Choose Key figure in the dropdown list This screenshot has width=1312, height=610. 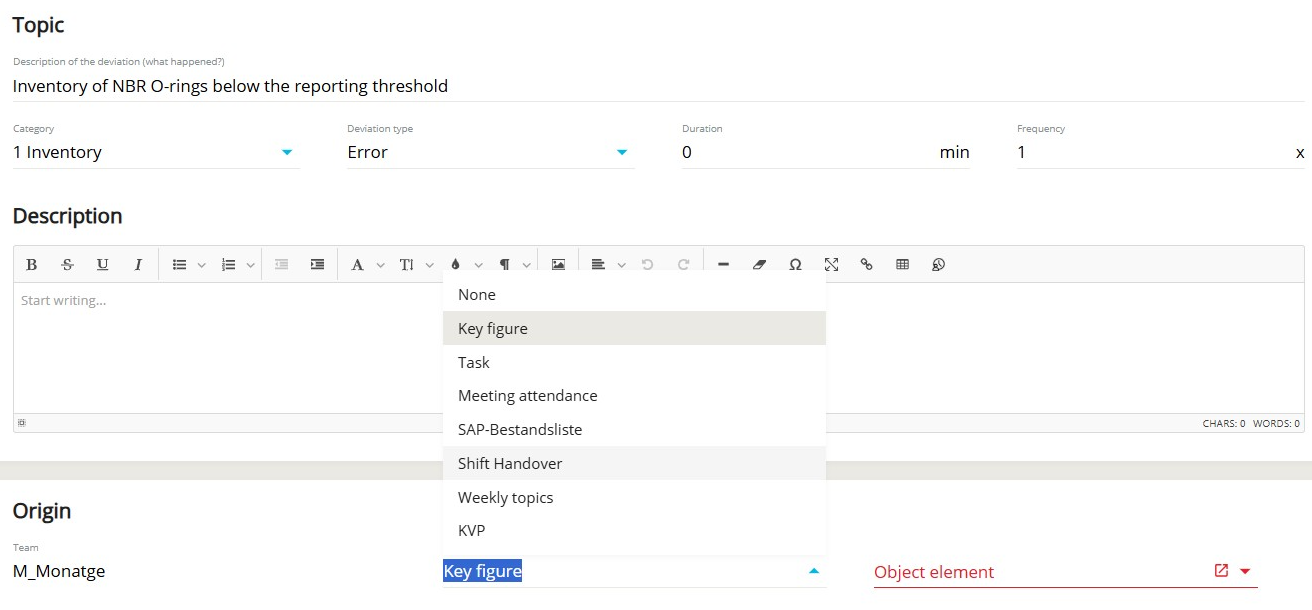(x=634, y=328)
